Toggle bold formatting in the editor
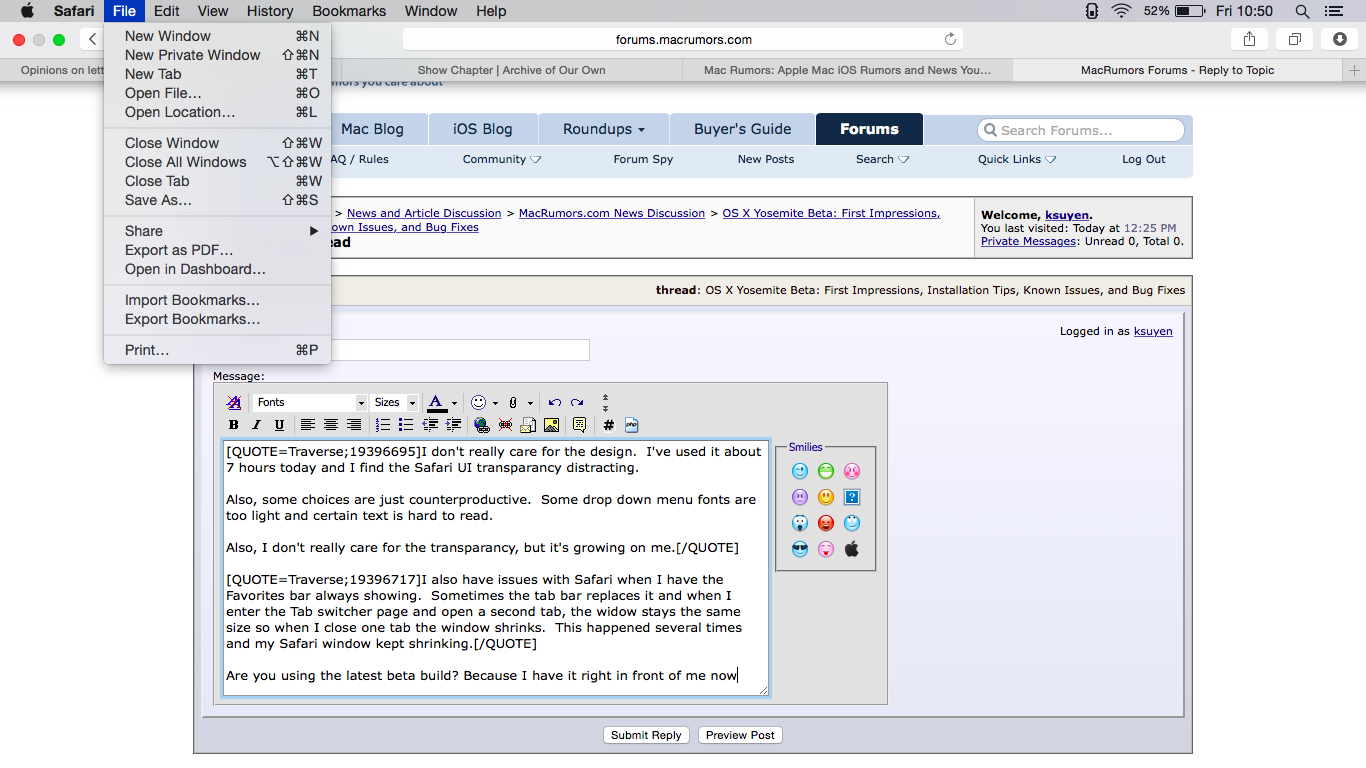Image resolution: width=1366 pixels, height=768 pixels. [x=233, y=425]
